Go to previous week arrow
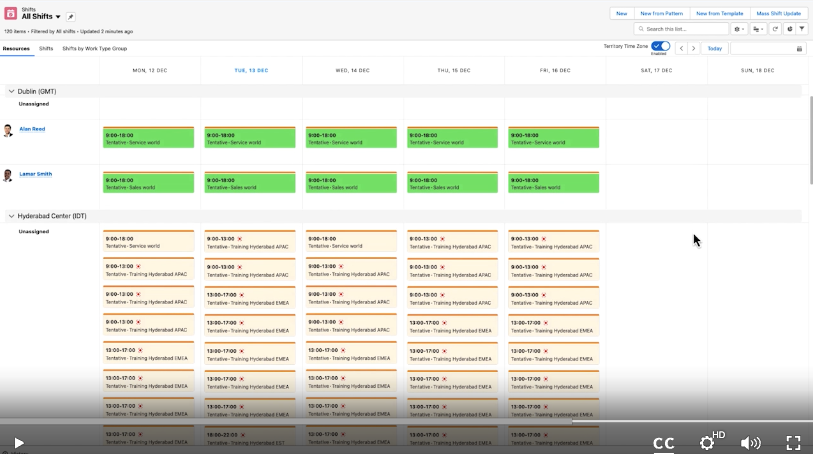The height and width of the screenshot is (454, 813). pos(681,48)
